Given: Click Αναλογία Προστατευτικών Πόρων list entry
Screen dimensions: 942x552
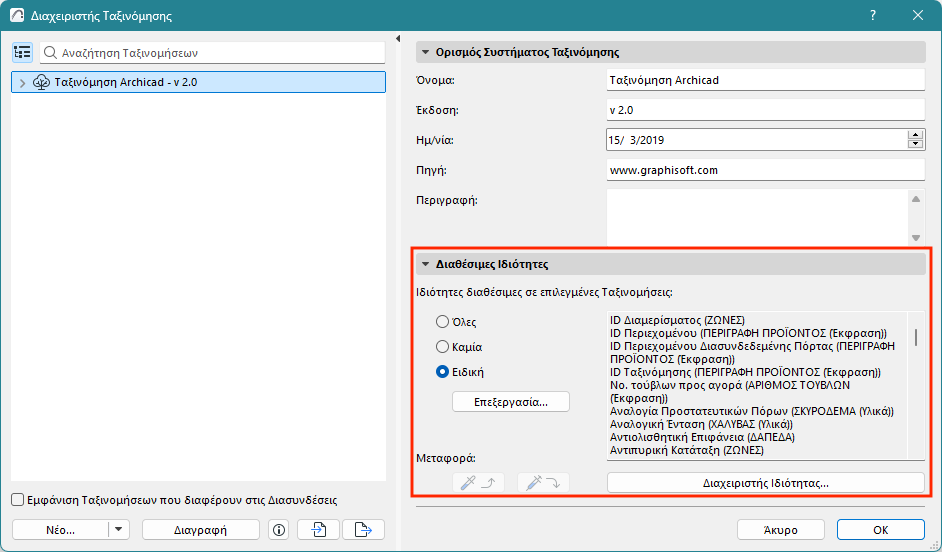Looking at the screenshot, I should coord(752,411).
